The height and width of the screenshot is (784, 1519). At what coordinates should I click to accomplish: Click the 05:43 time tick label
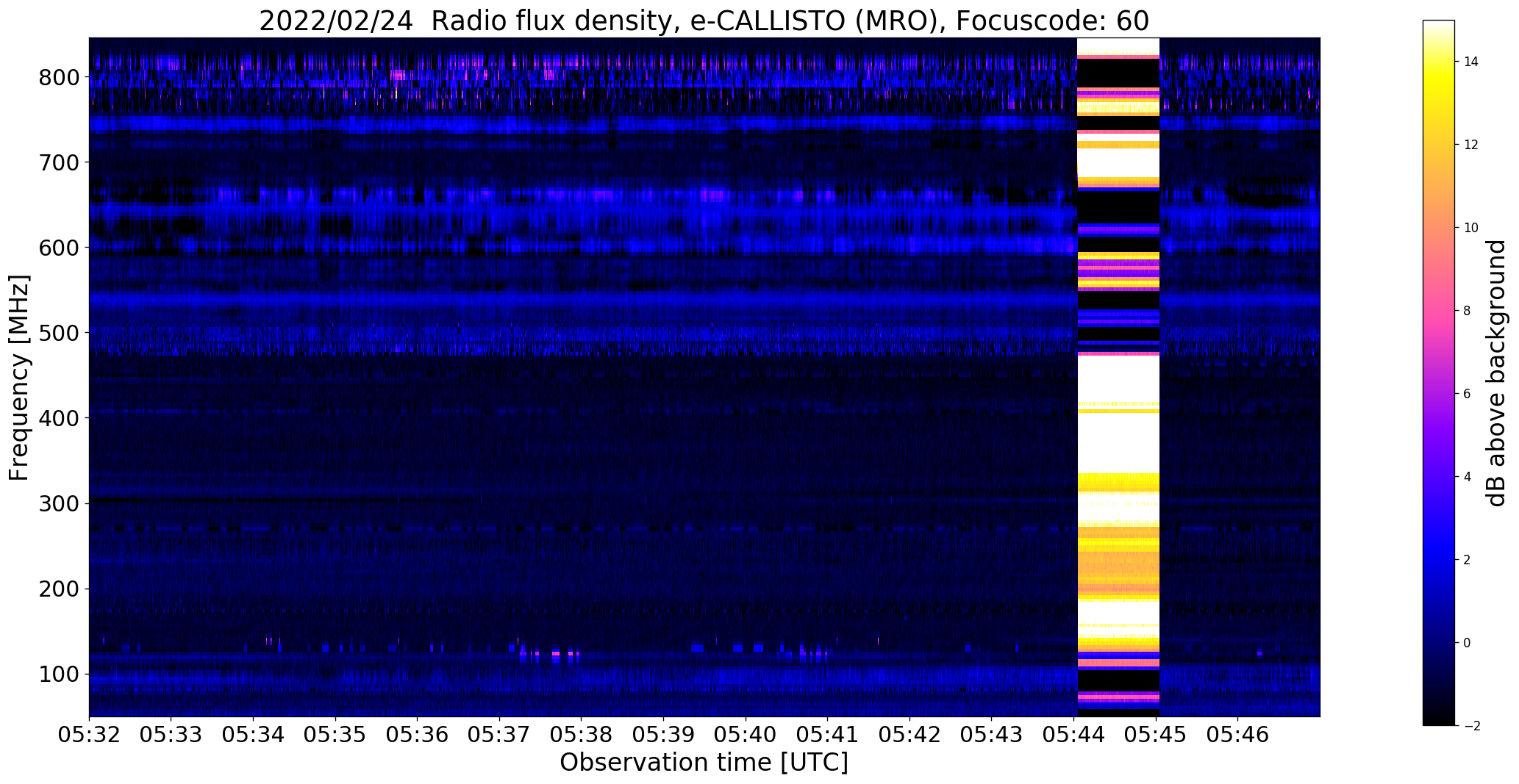point(992,734)
